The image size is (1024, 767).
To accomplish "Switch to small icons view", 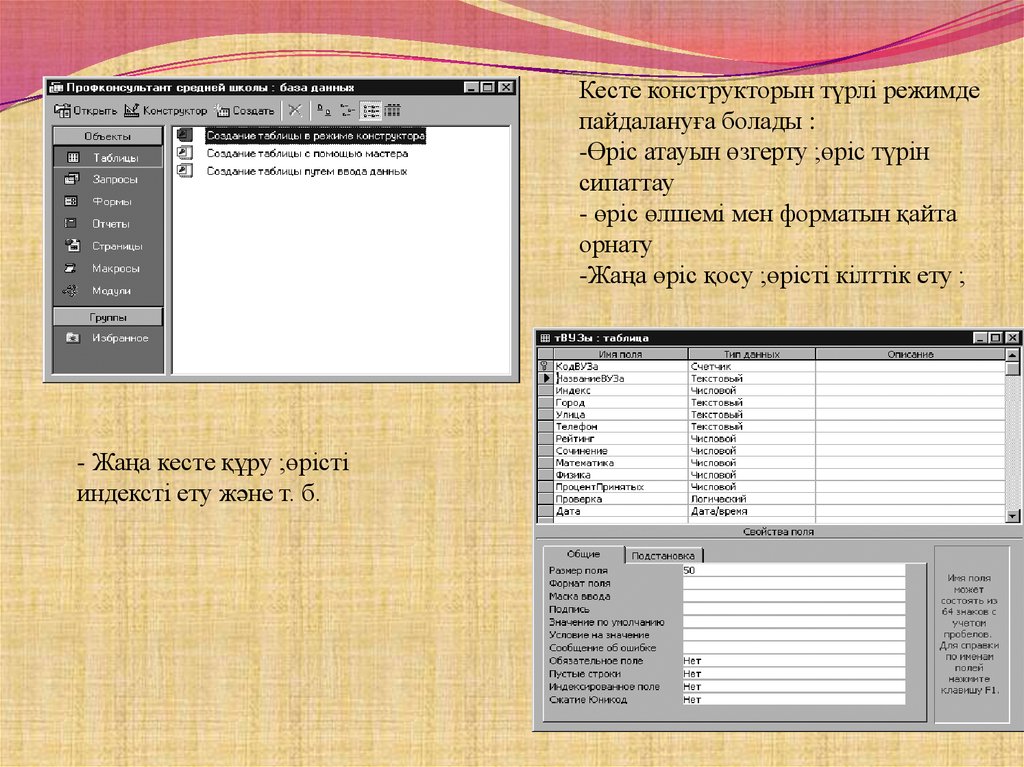I will click(347, 110).
